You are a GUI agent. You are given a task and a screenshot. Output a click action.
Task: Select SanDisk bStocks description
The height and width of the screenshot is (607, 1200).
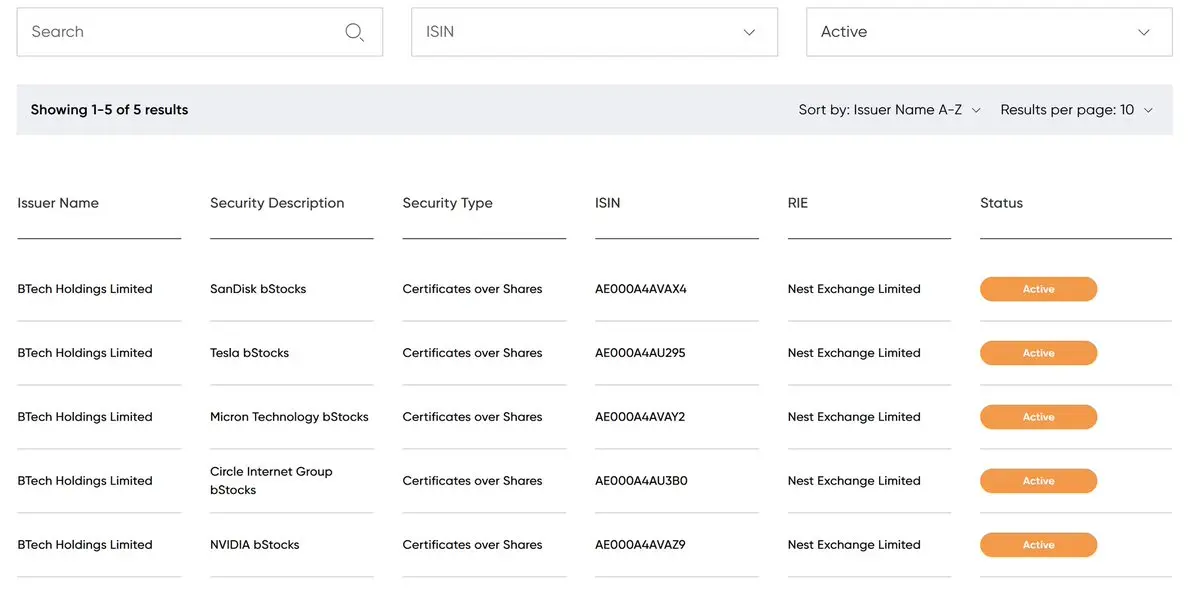point(258,289)
